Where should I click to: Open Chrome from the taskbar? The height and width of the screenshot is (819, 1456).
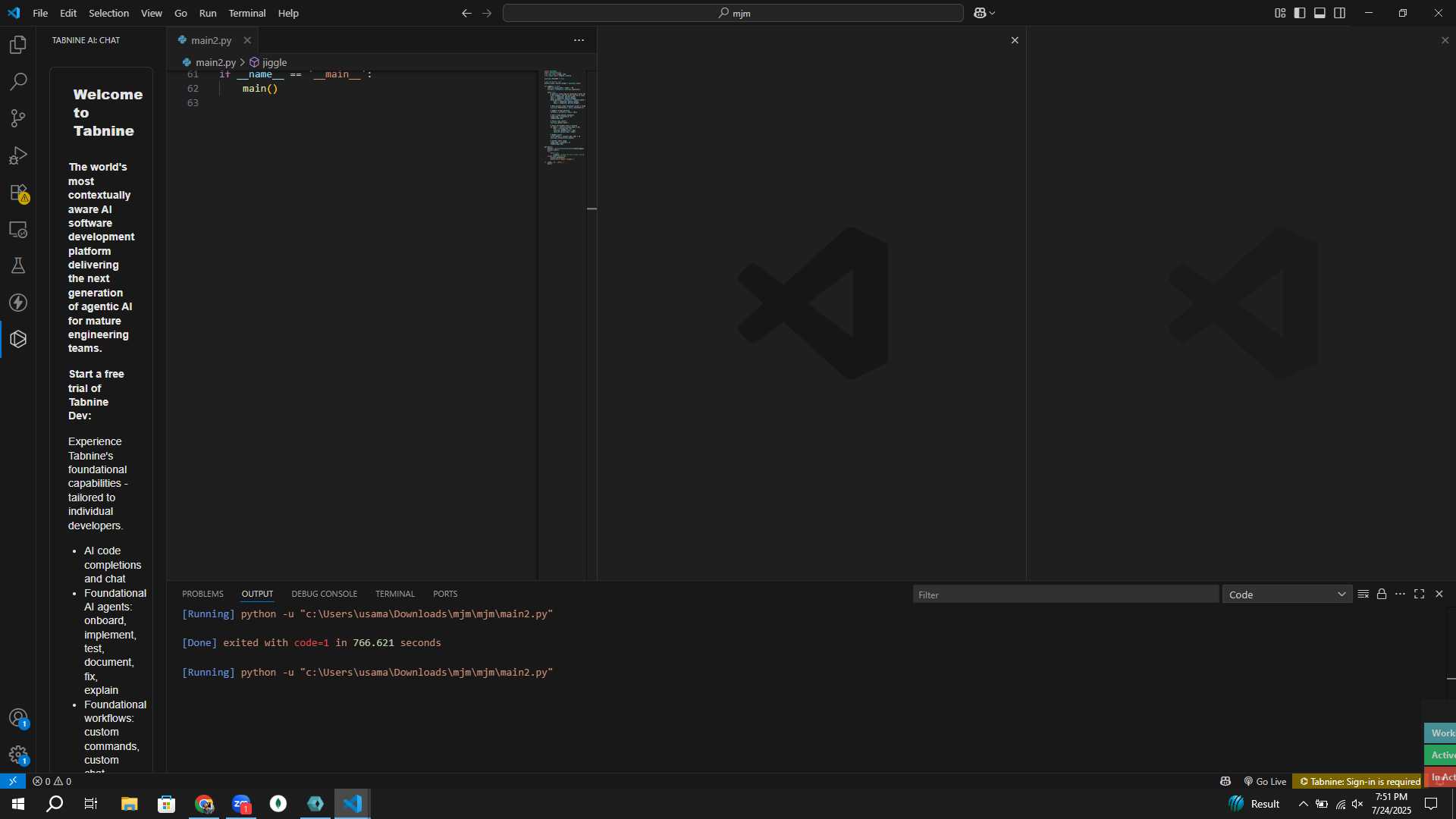tap(204, 804)
